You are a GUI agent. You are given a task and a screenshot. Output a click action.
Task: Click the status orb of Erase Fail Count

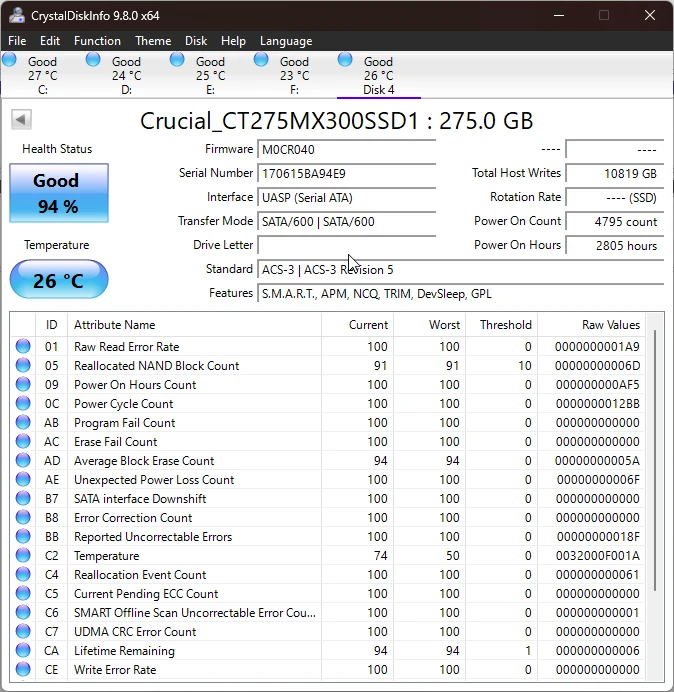[23, 441]
